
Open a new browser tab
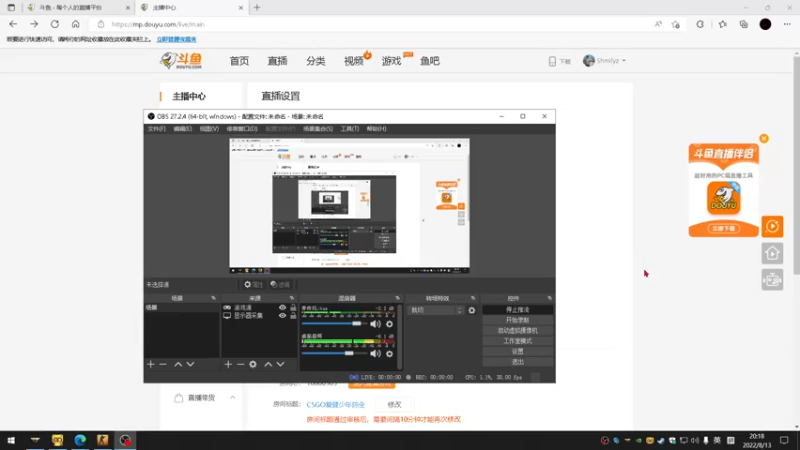pos(257,8)
